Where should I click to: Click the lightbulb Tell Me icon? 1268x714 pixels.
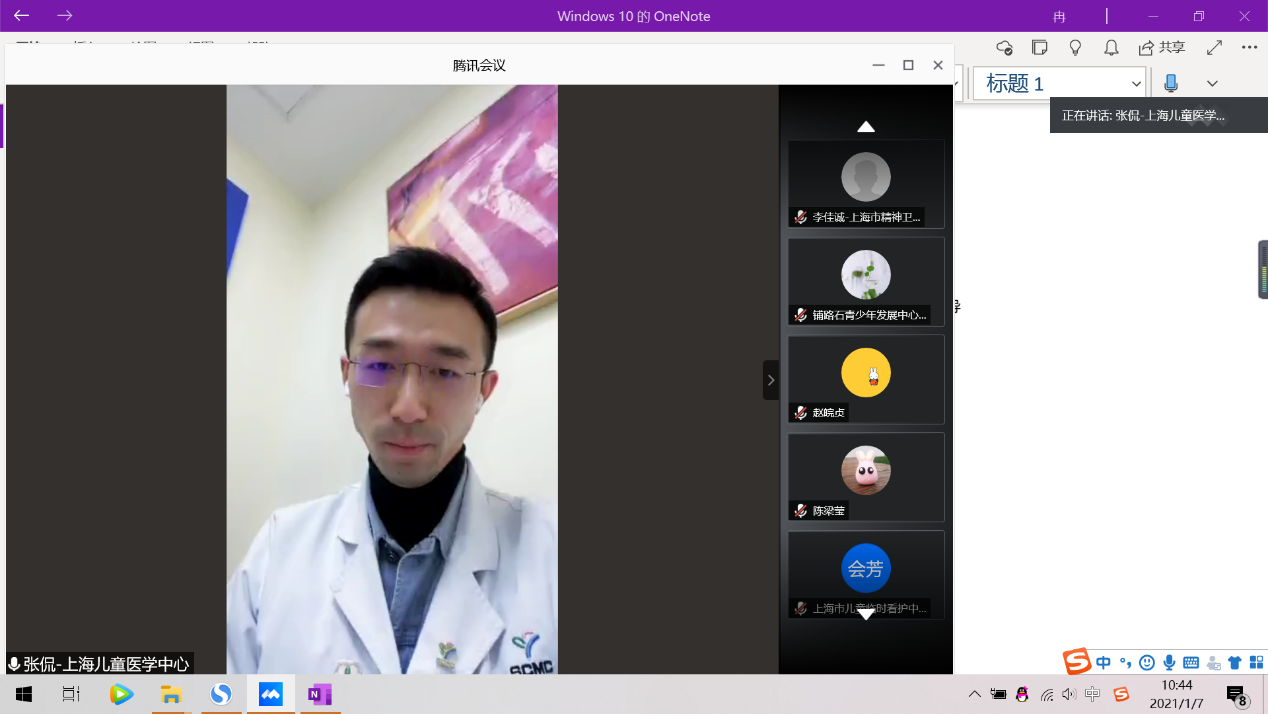coord(1076,48)
